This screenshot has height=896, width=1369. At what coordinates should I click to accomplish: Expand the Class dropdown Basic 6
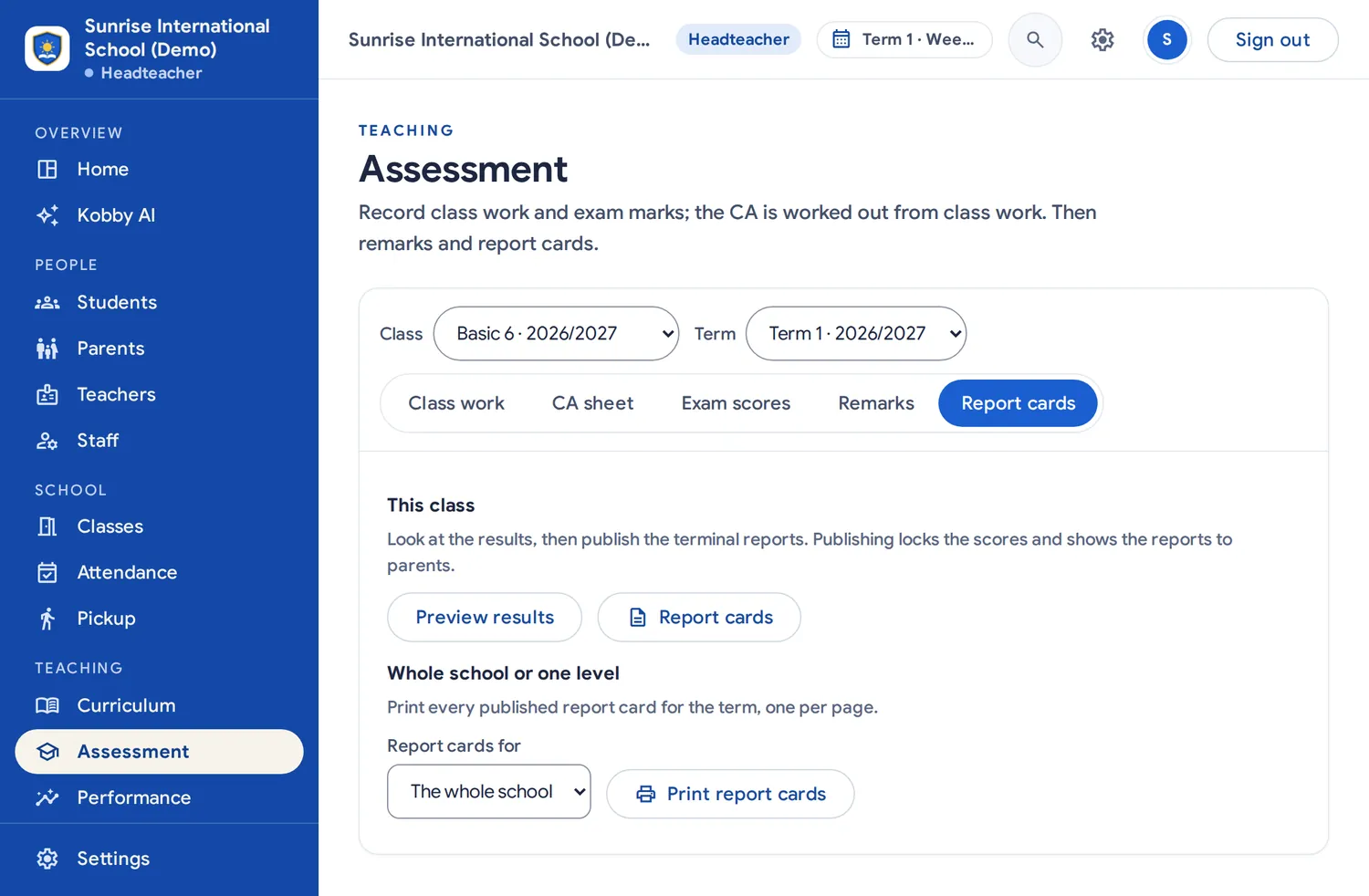pos(556,334)
